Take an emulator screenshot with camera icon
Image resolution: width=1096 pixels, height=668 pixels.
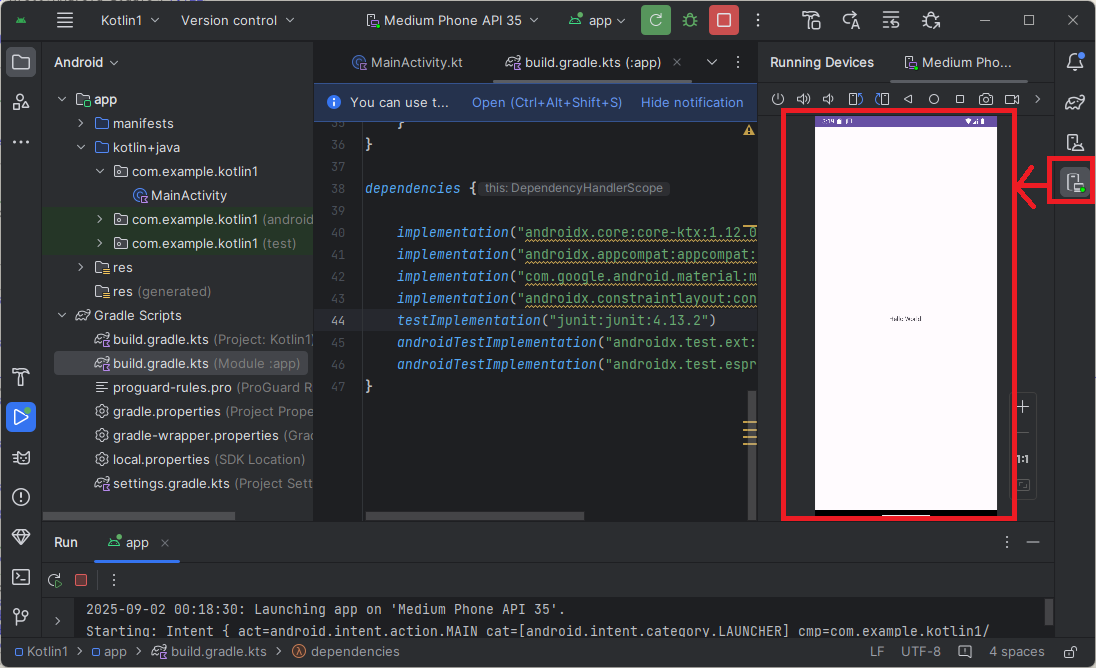pos(986,99)
